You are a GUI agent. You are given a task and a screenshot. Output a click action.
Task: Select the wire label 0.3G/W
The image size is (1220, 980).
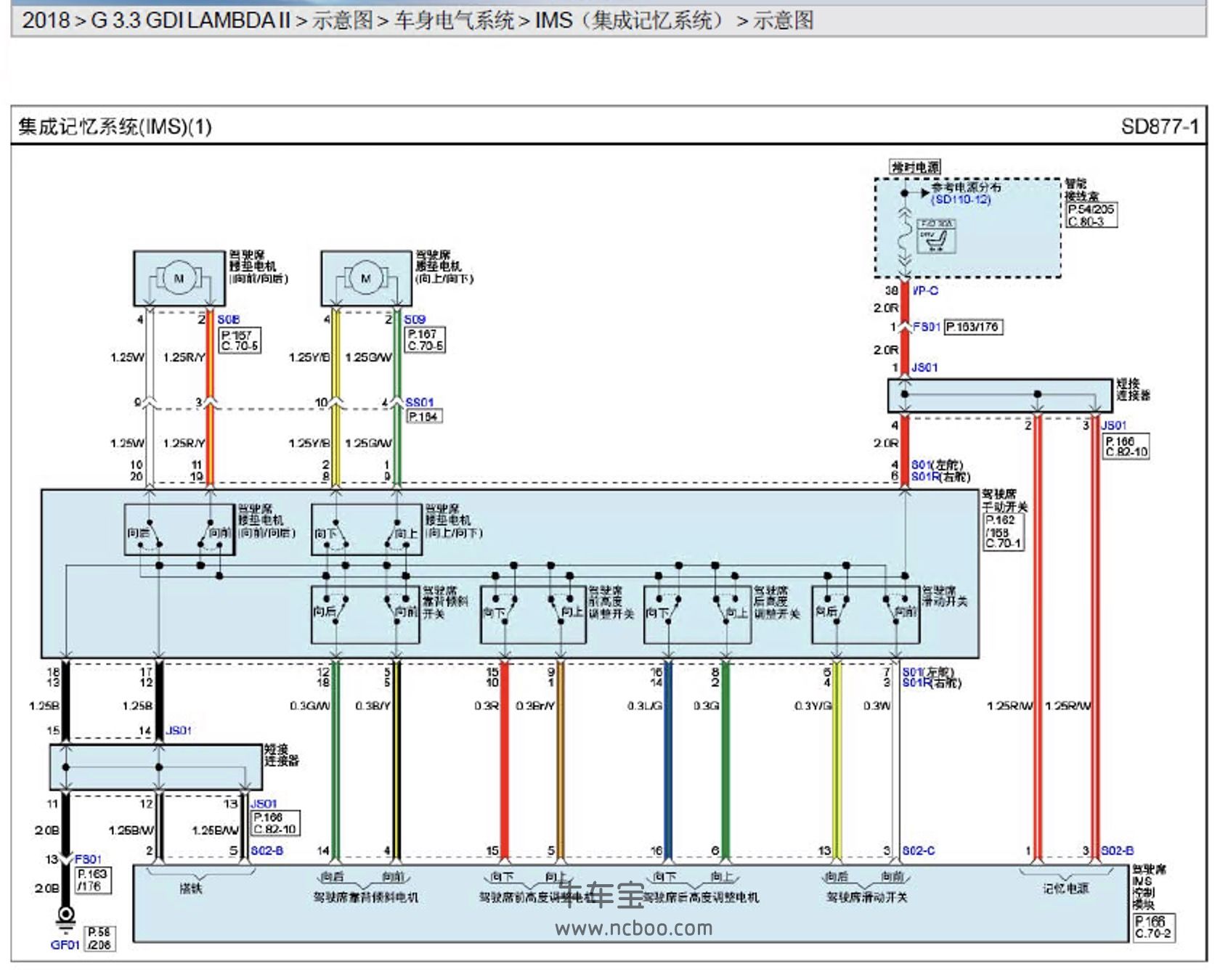coord(309,706)
